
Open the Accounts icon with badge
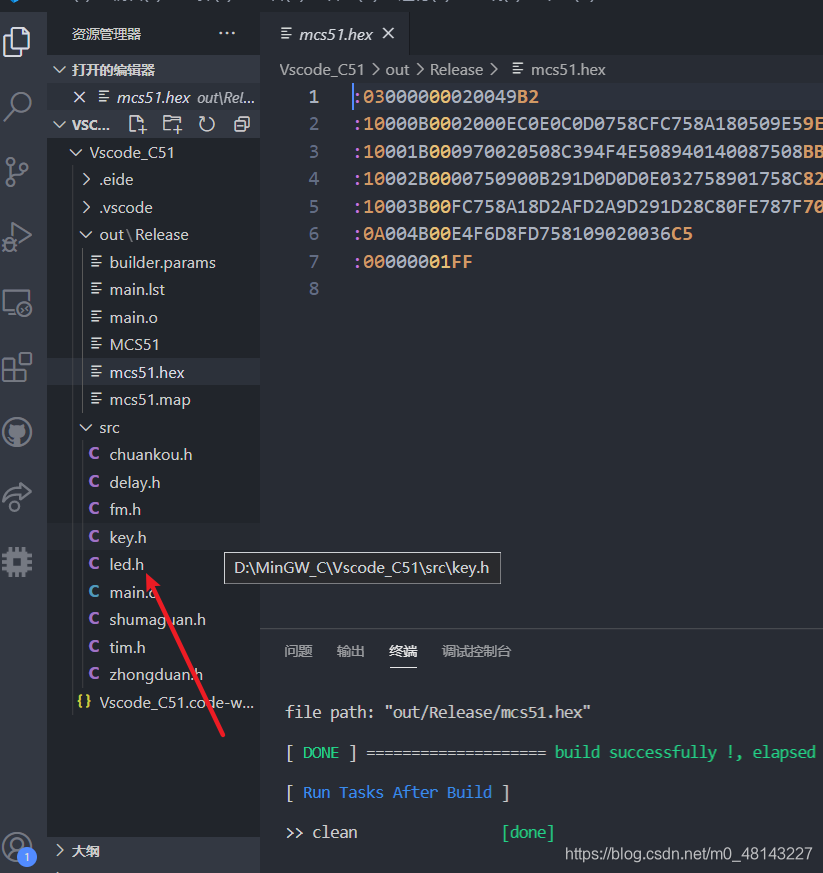click(18, 849)
